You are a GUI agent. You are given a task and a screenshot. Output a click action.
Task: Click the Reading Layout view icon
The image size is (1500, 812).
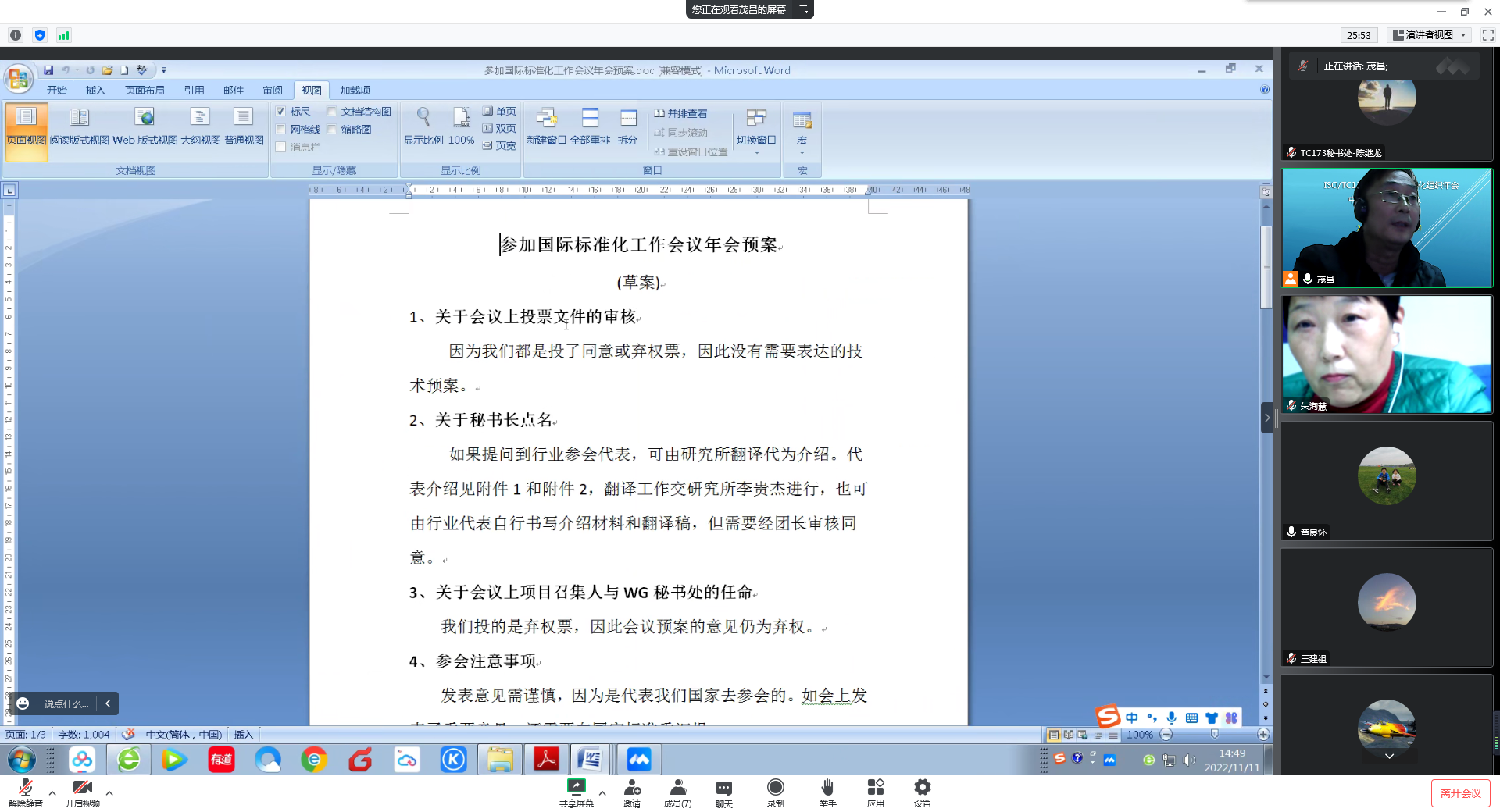tap(79, 119)
